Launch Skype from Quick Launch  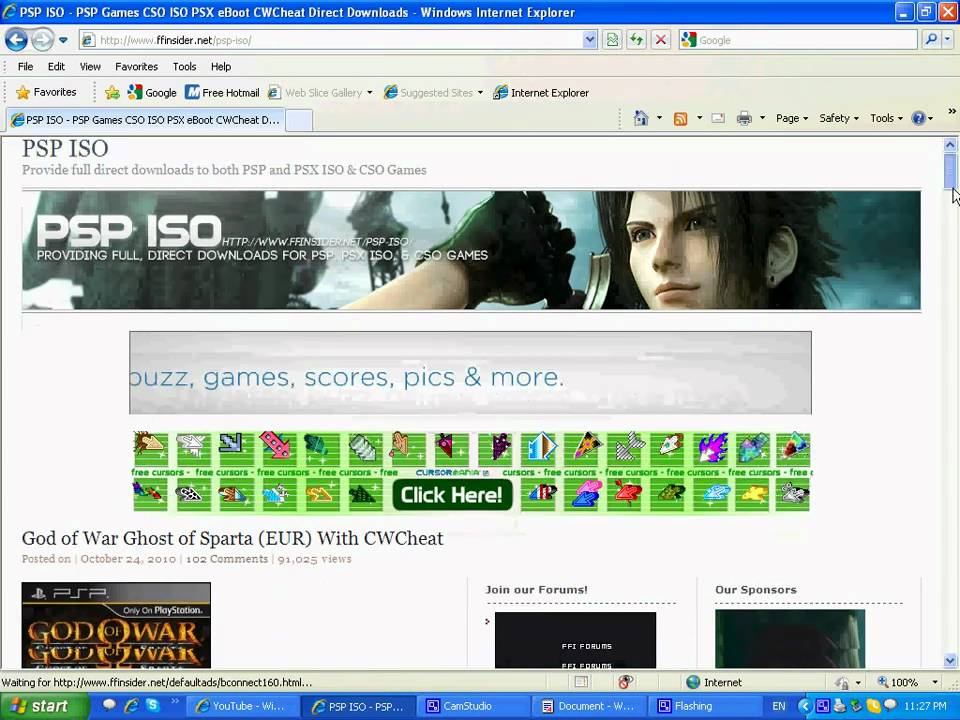point(152,705)
